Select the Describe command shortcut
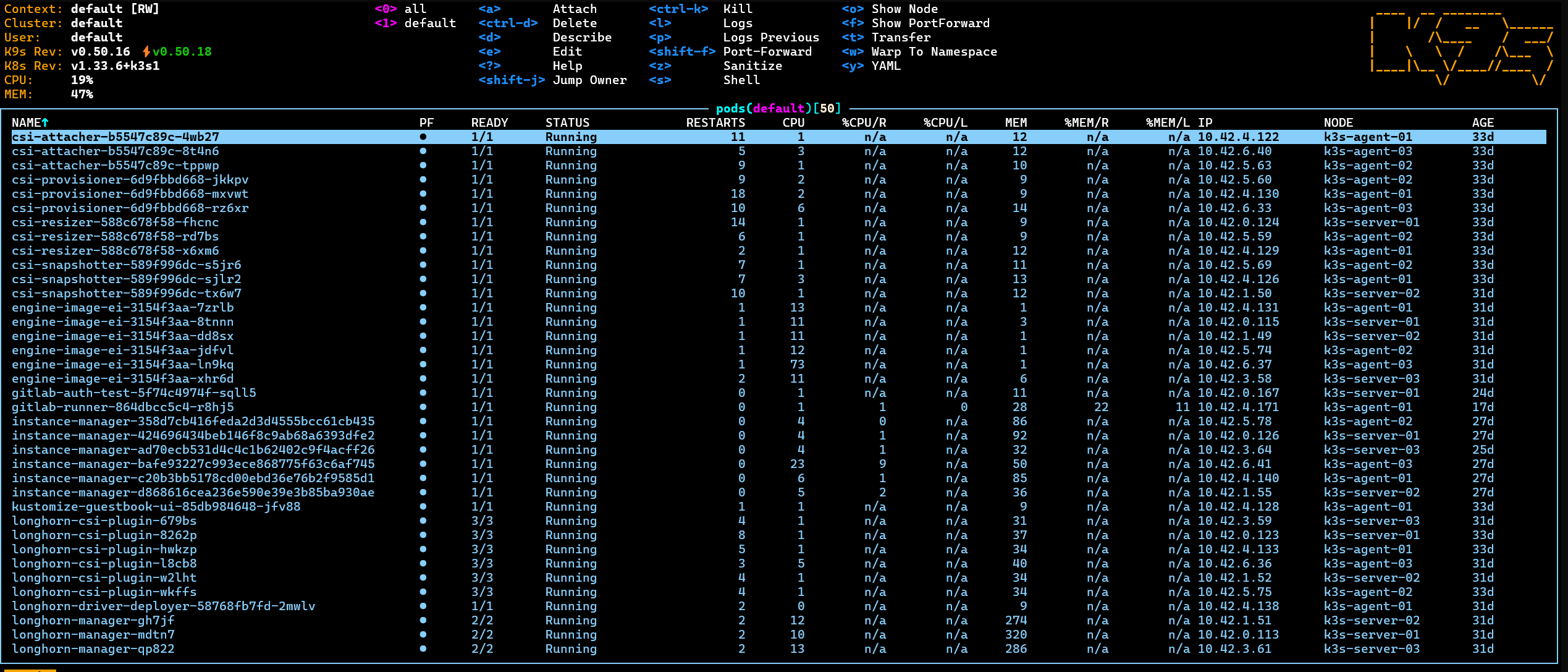The height and width of the screenshot is (672, 1568). click(581, 37)
